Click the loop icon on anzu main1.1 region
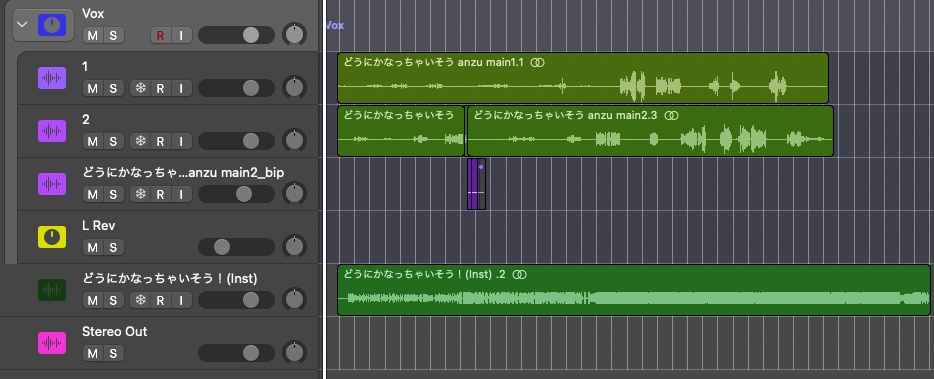 [x=537, y=63]
